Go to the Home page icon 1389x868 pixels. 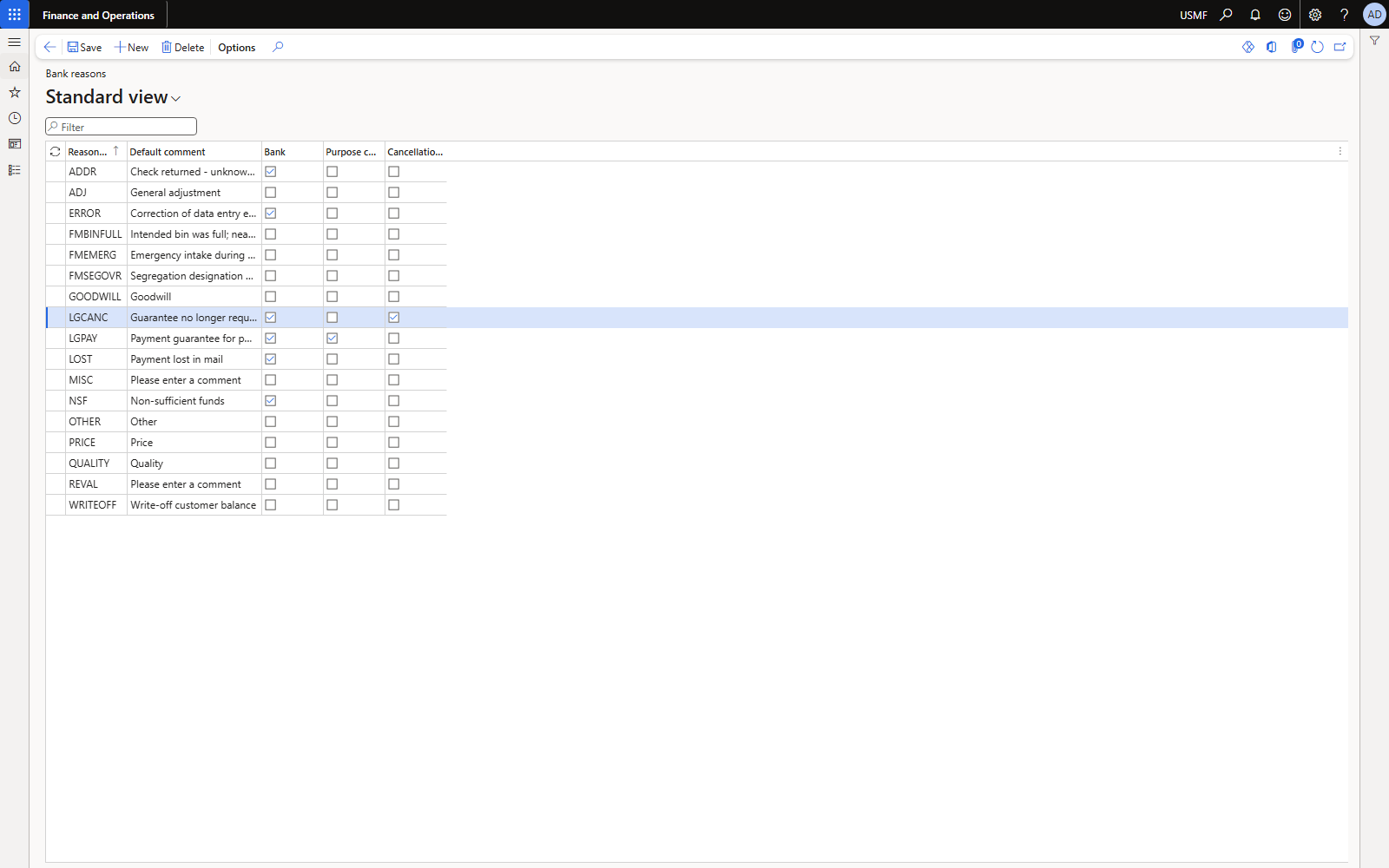(x=15, y=67)
